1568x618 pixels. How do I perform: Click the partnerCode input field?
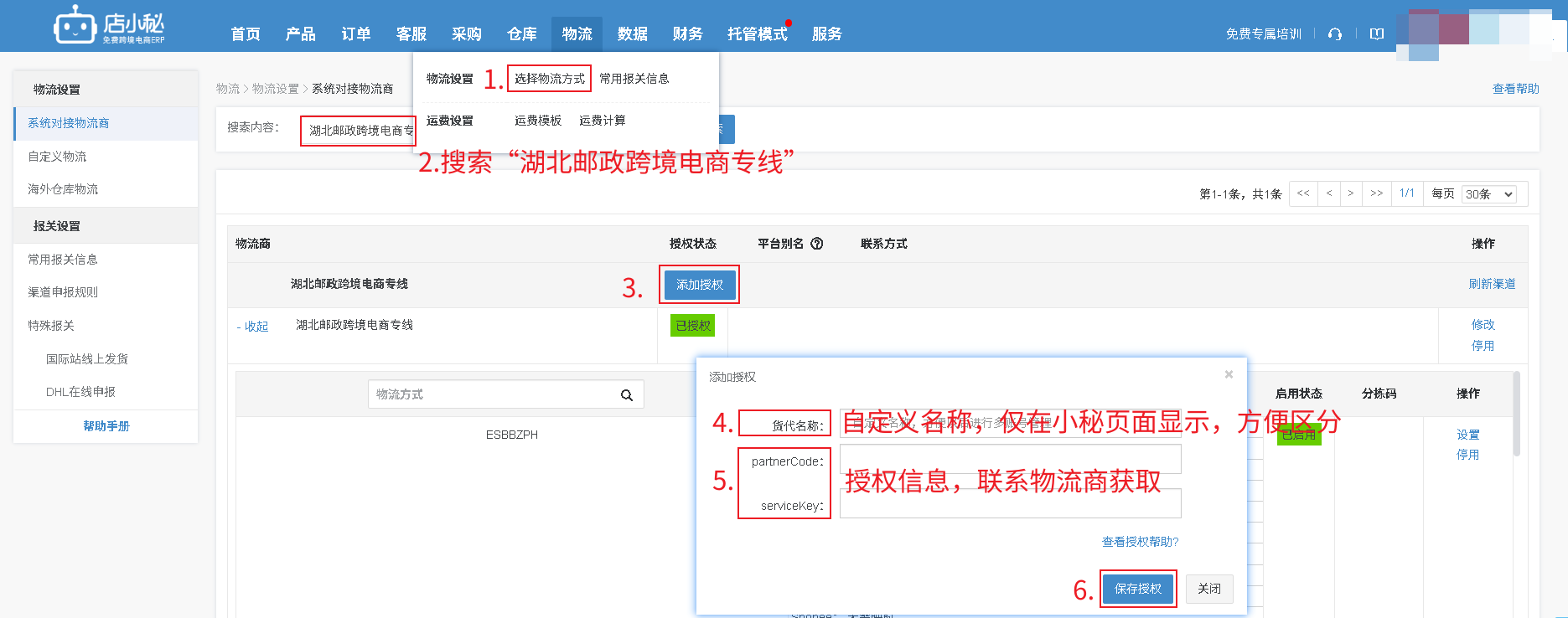click(1010, 459)
